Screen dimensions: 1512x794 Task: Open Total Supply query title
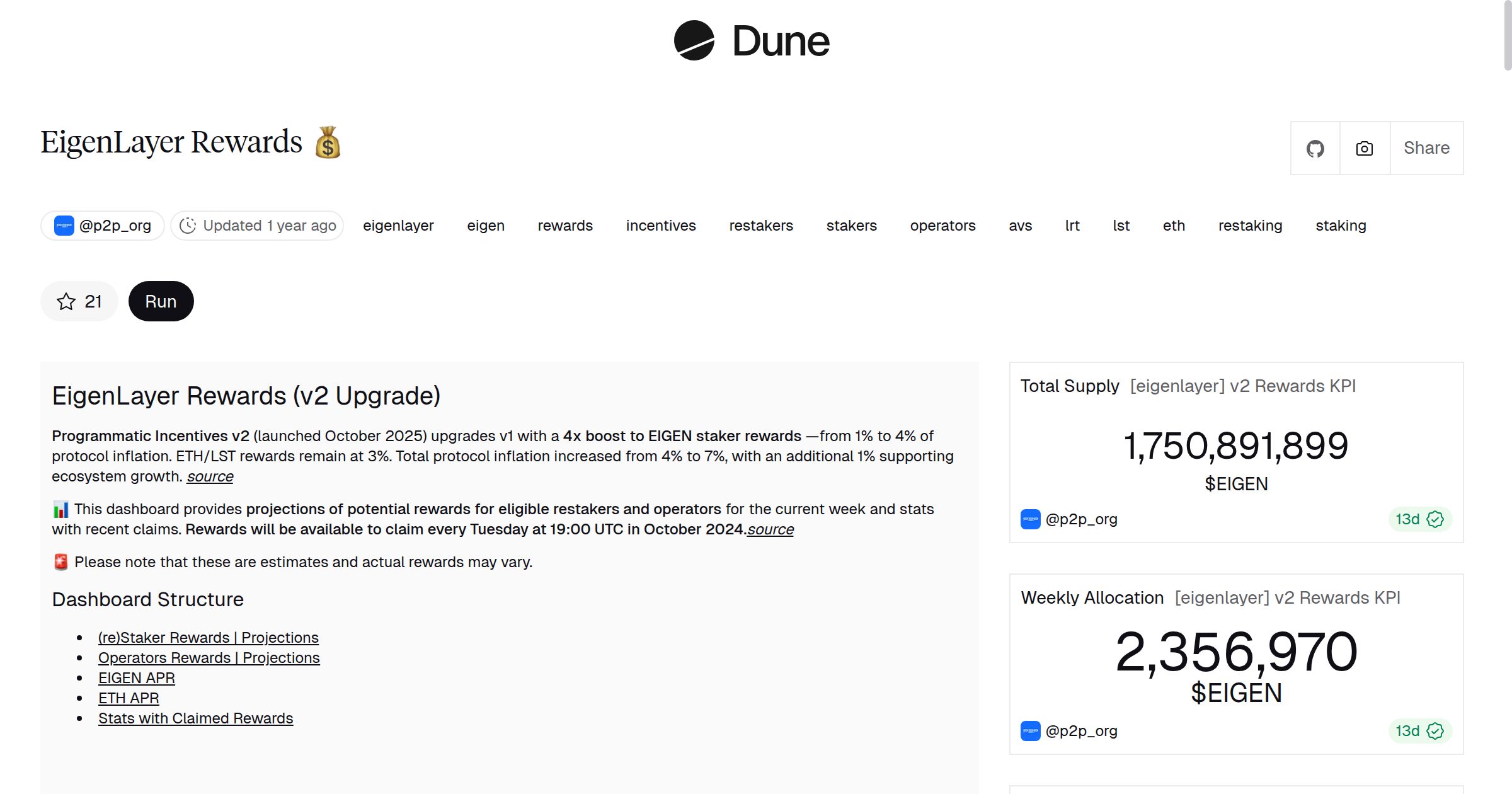coord(1070,386)
